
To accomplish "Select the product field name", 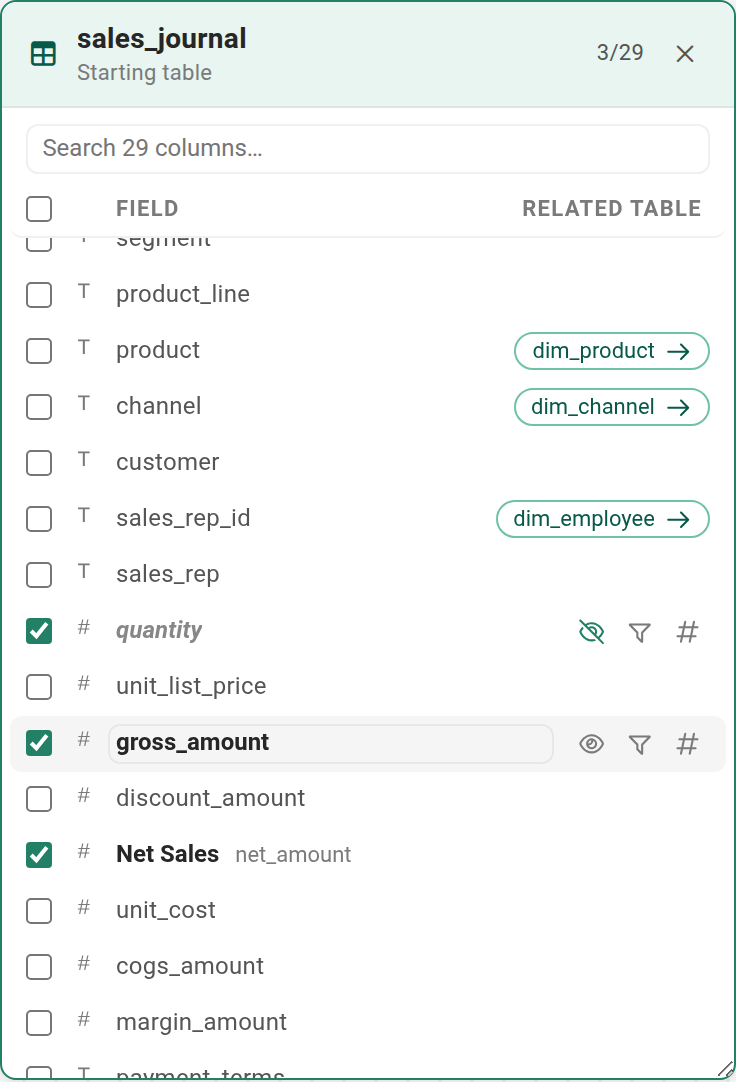I will click(x=158, y=351).
